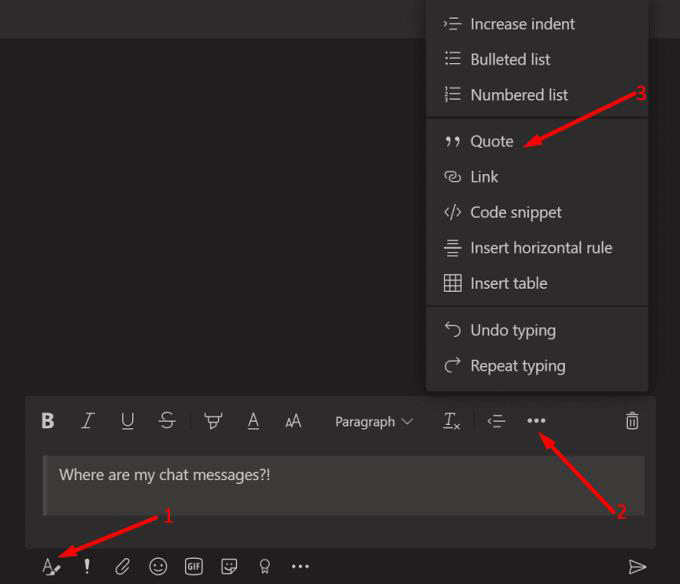Open font color picker

click(x=253, y=421)
